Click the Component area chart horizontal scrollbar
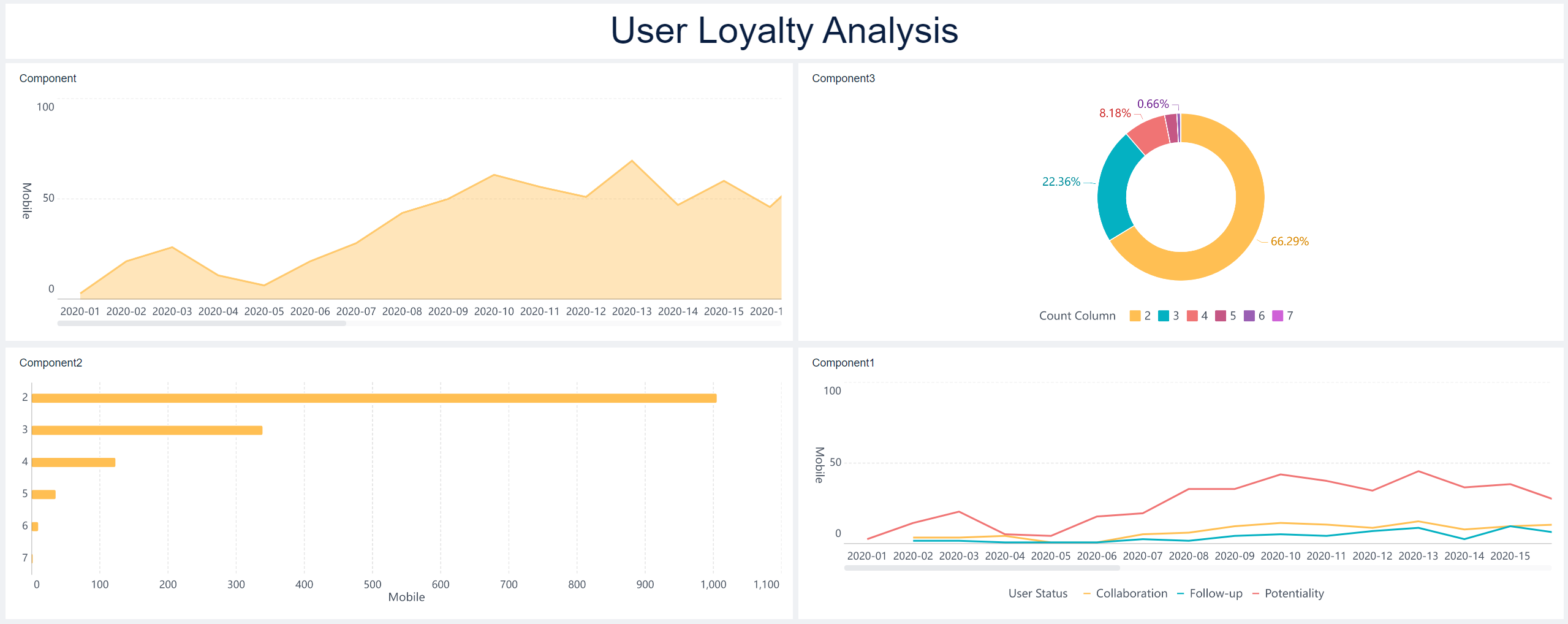Screen dimensions: 1568x624 tap(202, 323)
